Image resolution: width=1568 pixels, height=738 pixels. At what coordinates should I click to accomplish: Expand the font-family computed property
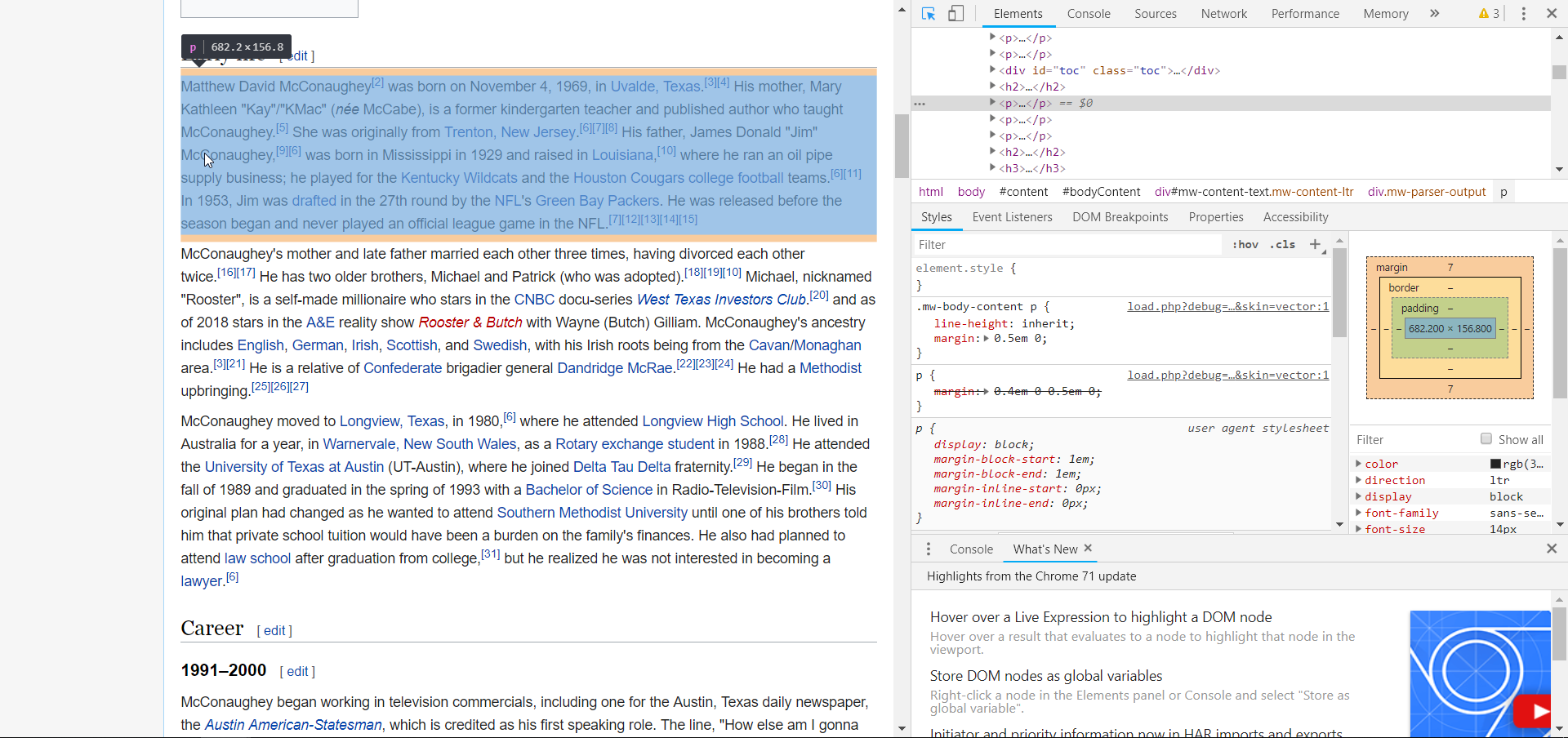pyautogui.click(x=1358, y=513)
